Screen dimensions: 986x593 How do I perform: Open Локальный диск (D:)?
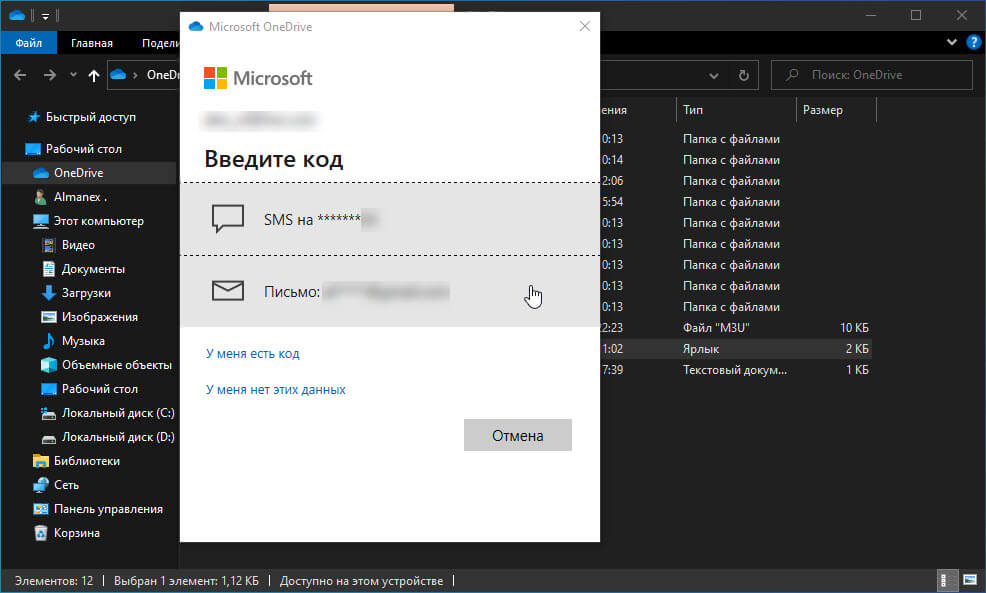click(118, 437)
